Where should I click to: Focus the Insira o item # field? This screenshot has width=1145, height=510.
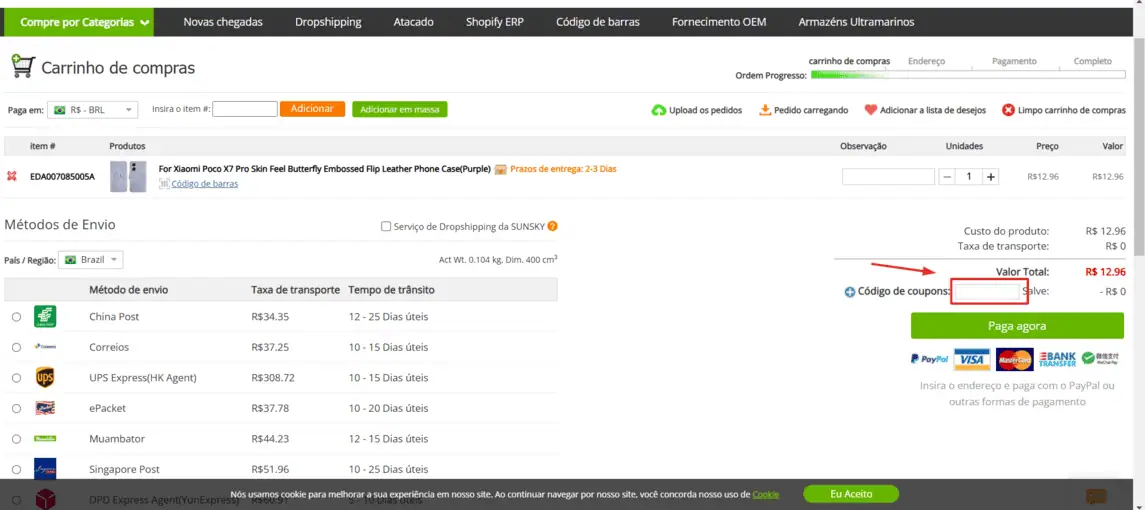[245, 109]
